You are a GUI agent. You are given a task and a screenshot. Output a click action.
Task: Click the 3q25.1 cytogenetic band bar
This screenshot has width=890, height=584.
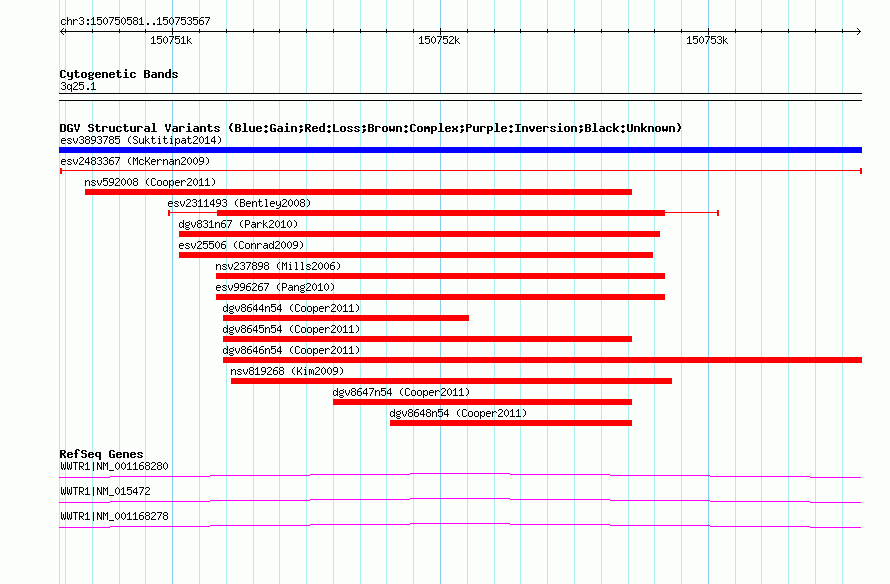pos(460,97)
